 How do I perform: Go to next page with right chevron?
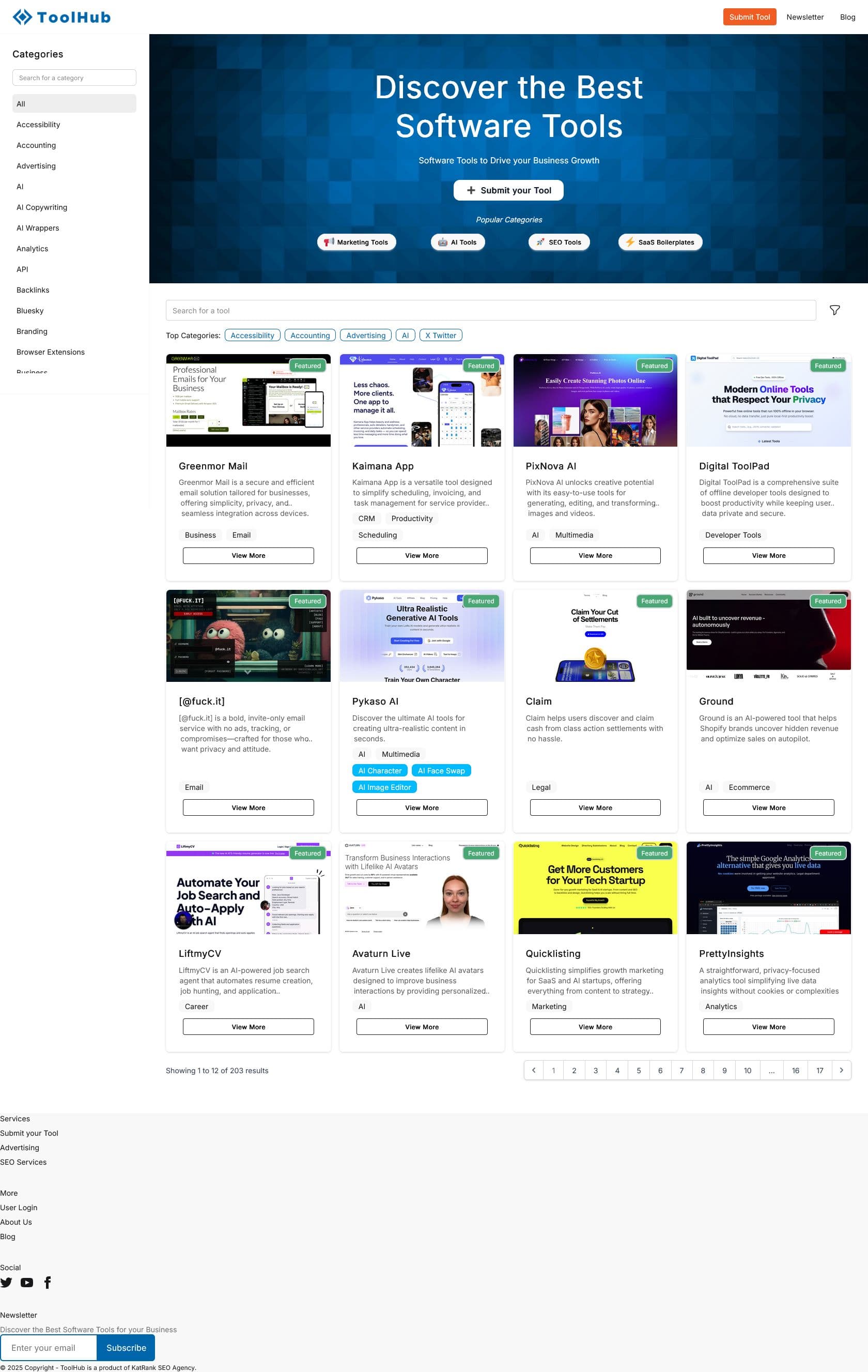pos(842,1070)
